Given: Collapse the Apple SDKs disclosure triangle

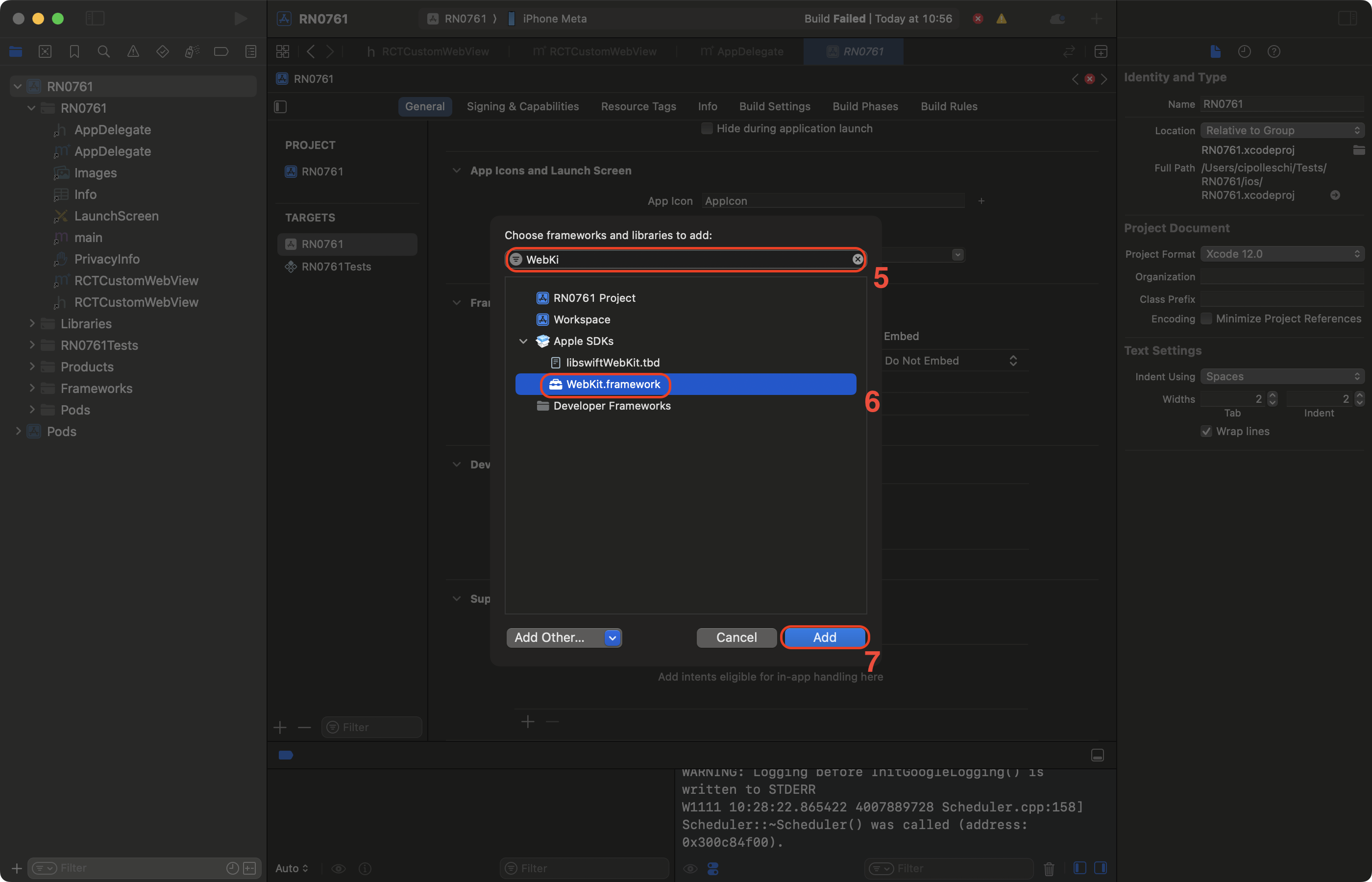Looking at the screenshot, I should (x=523, y=341).
